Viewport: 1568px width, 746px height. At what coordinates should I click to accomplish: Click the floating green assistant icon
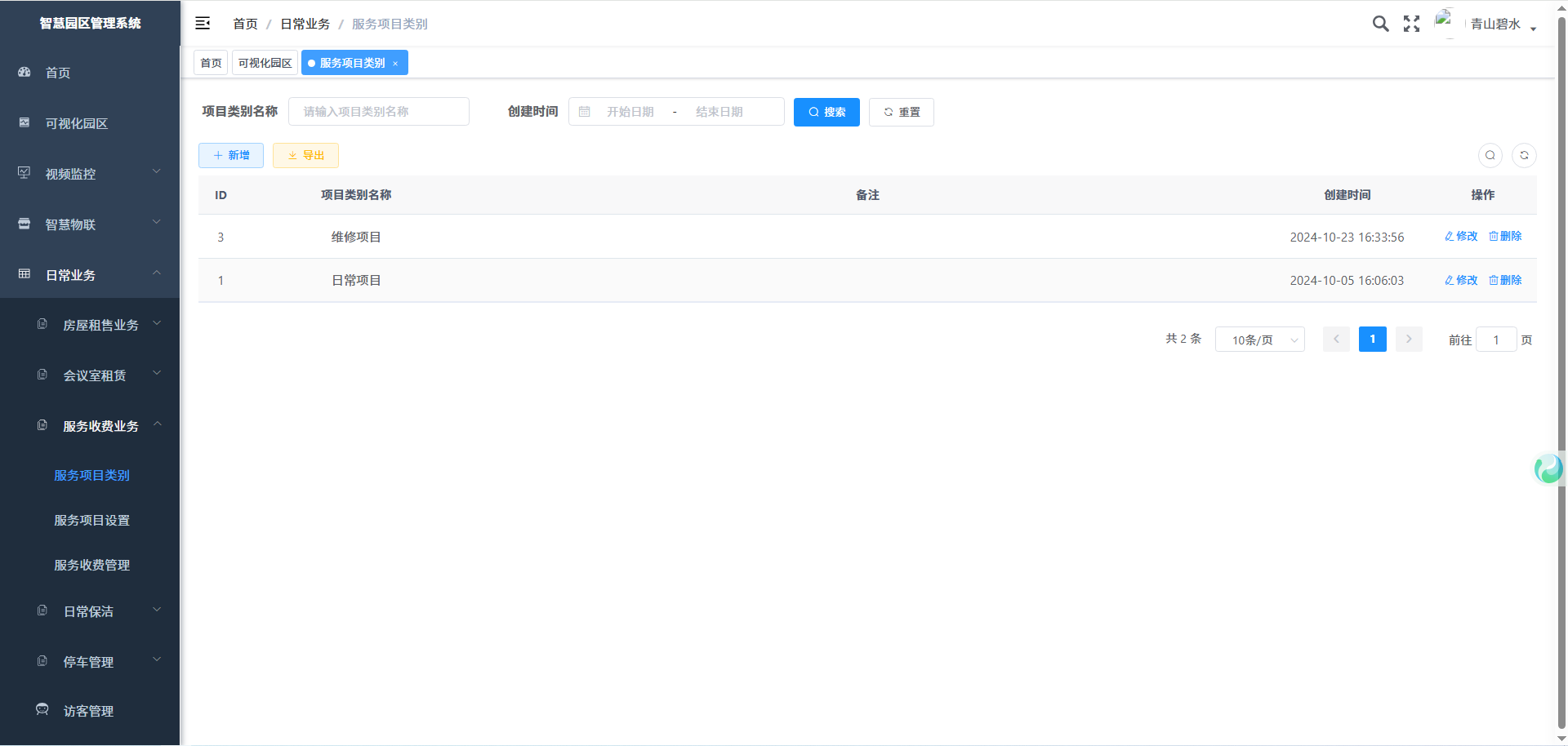point(1548,468)
